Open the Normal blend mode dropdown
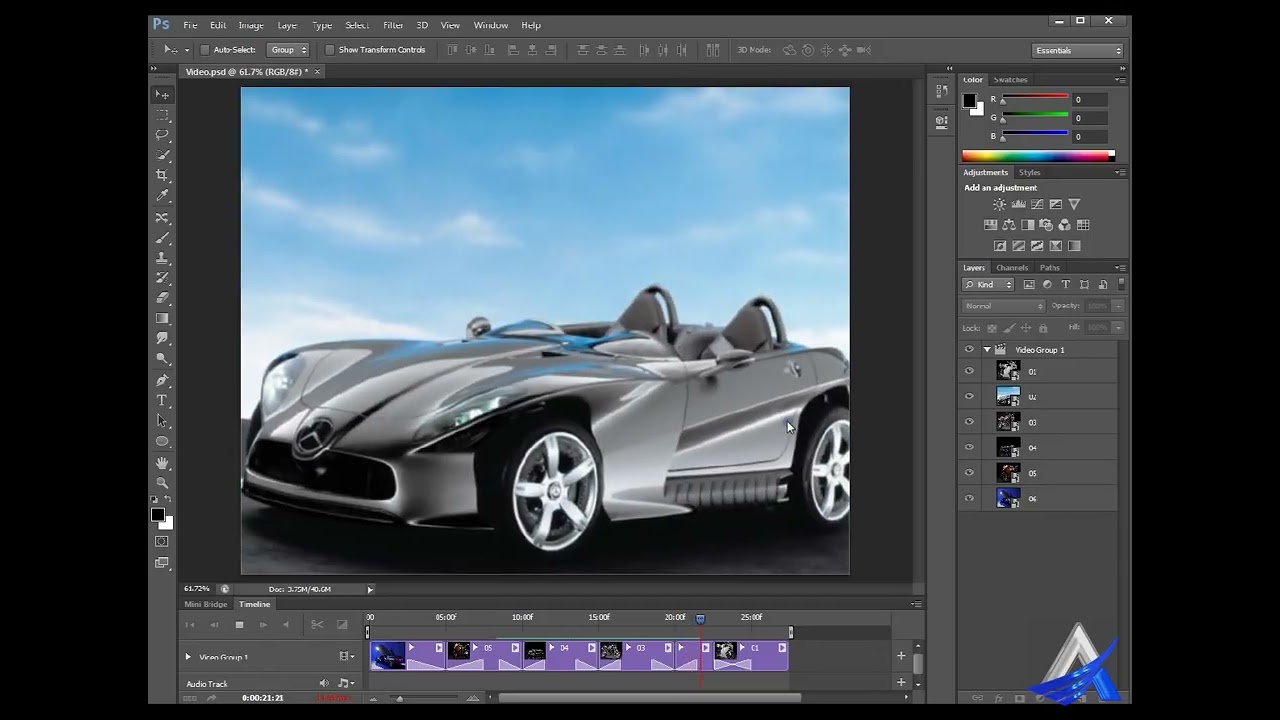The image size is (1280, 720). point(1003,306)
